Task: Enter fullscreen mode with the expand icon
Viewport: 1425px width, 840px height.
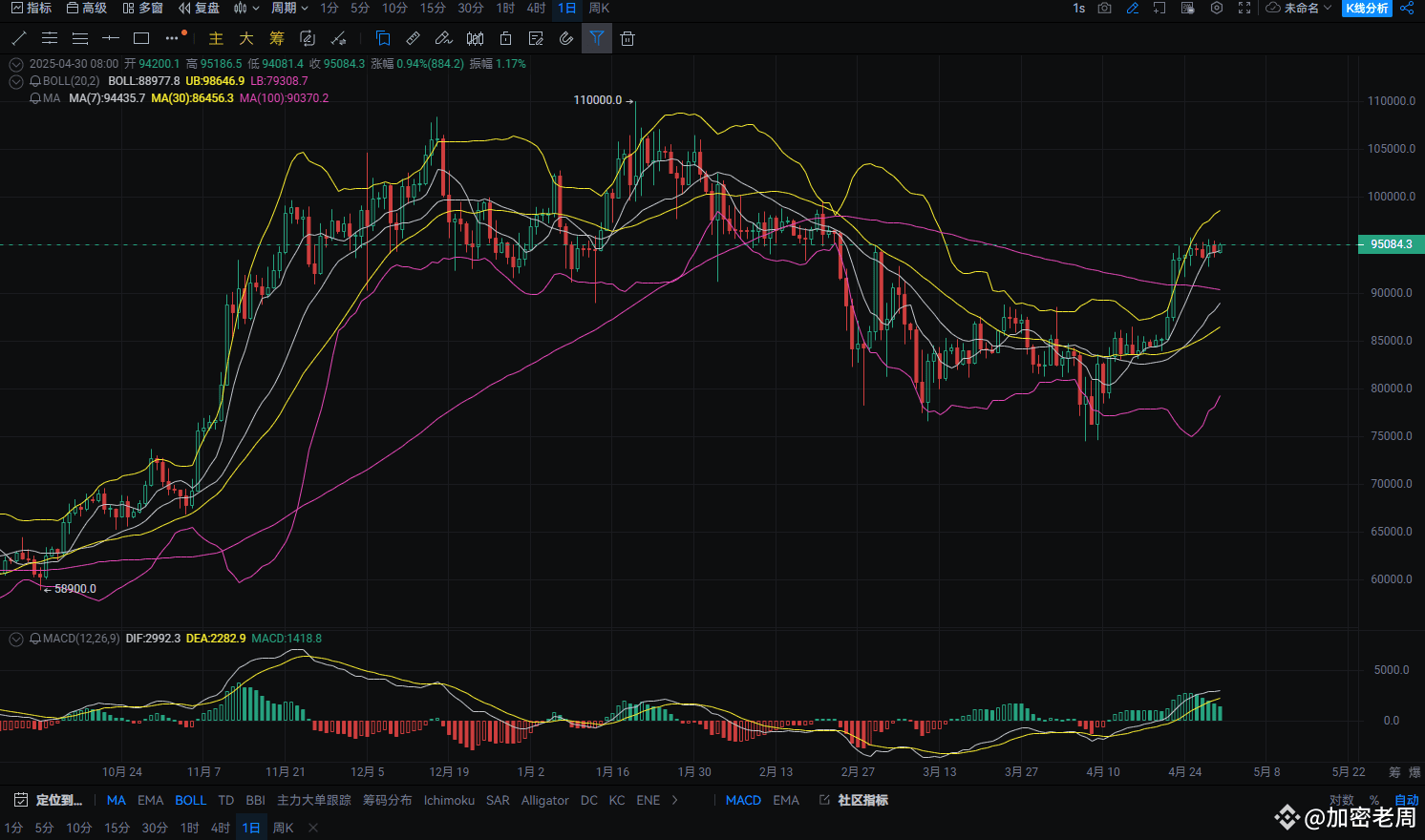Action: (x=1244, y=9)
